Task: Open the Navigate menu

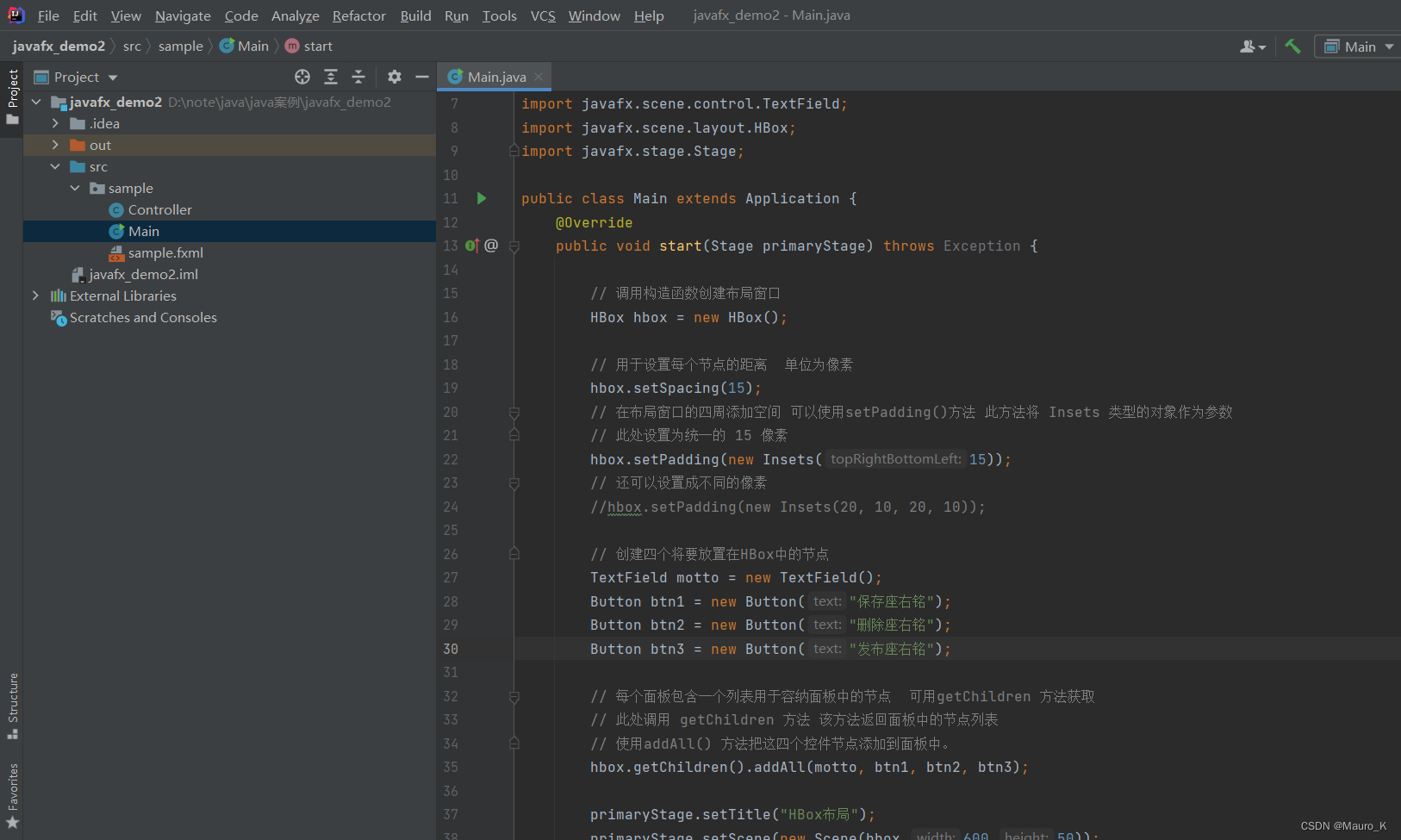Action: click(x=183, y=16)
